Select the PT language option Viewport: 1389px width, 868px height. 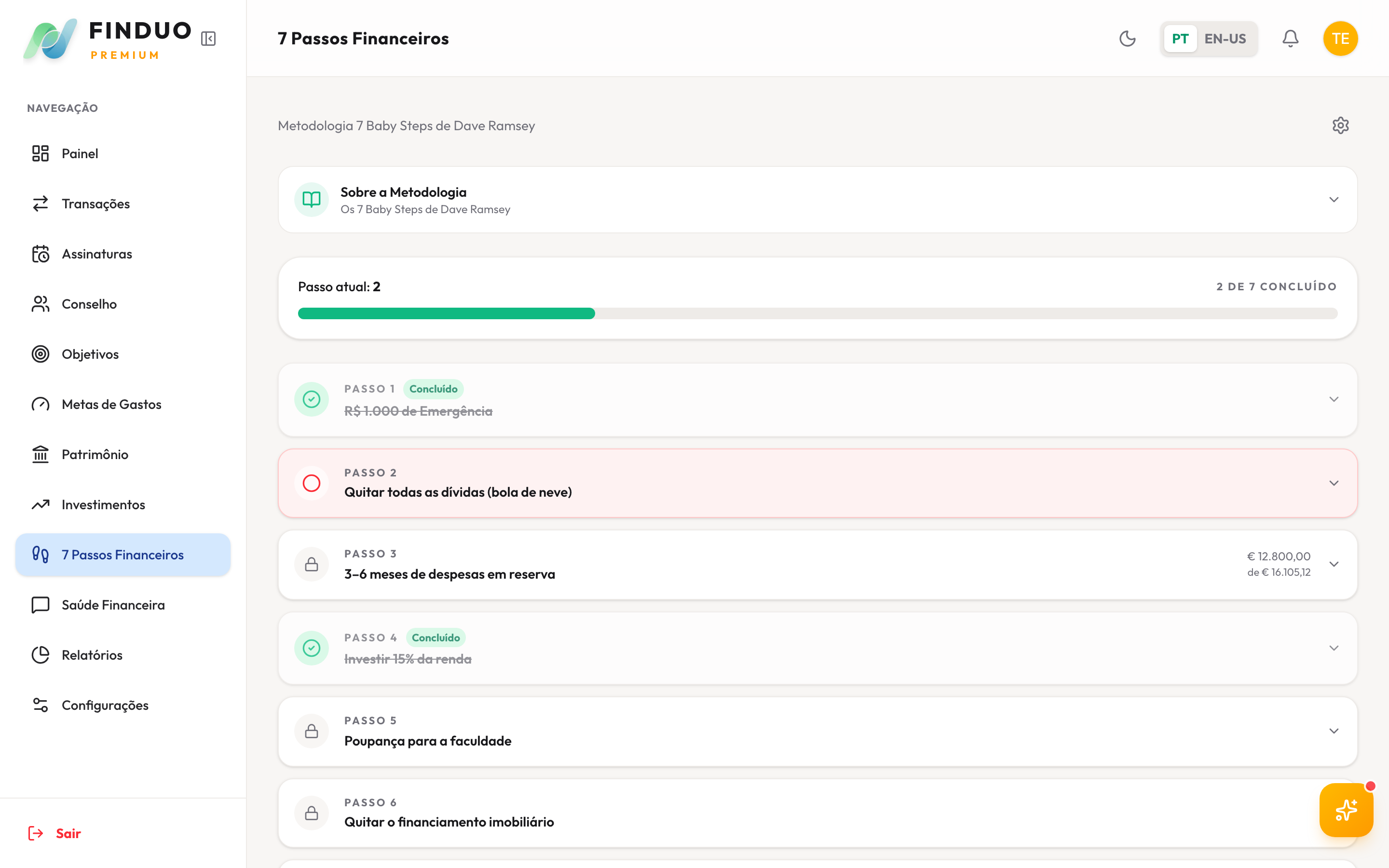[1180, 39]
